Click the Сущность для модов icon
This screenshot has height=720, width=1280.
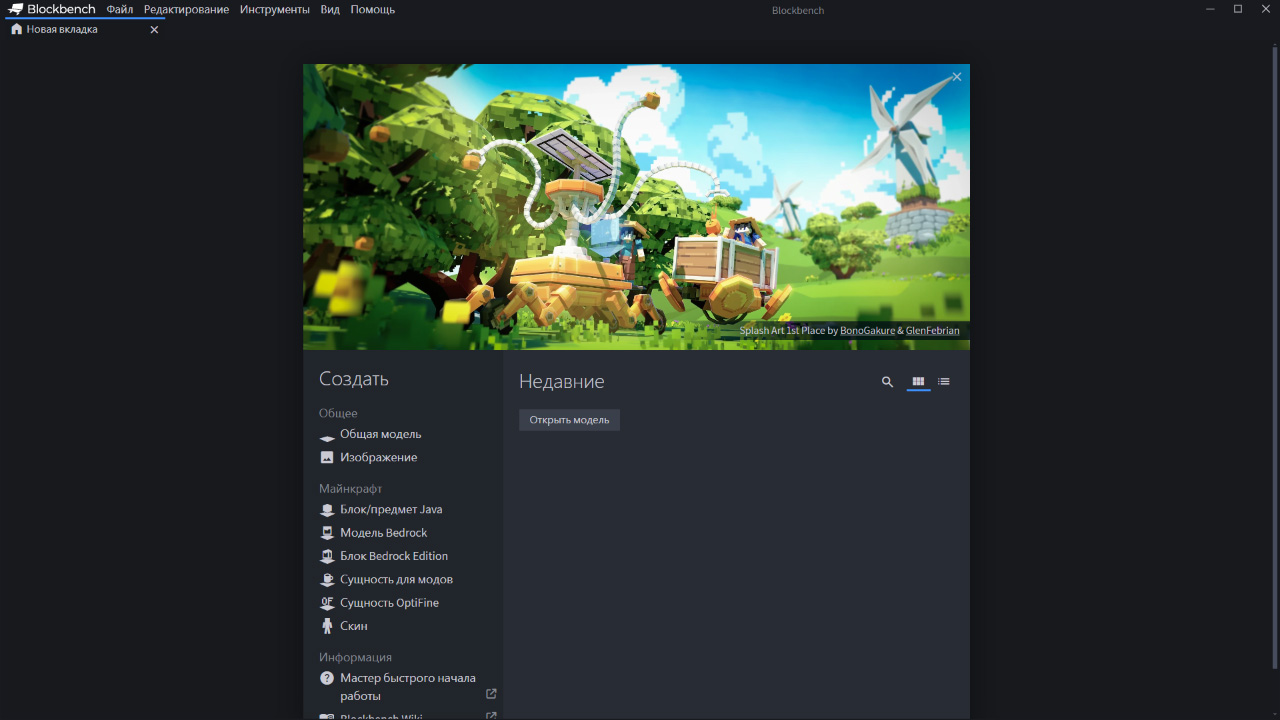click(x=327, y=580)
